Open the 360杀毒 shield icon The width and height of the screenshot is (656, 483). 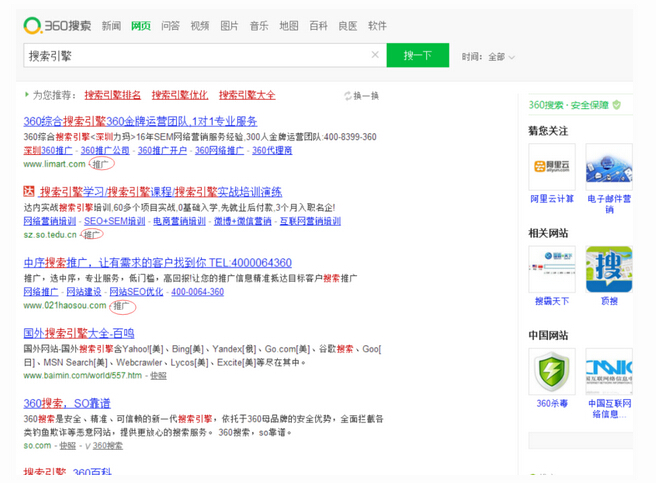coord(552,371)
